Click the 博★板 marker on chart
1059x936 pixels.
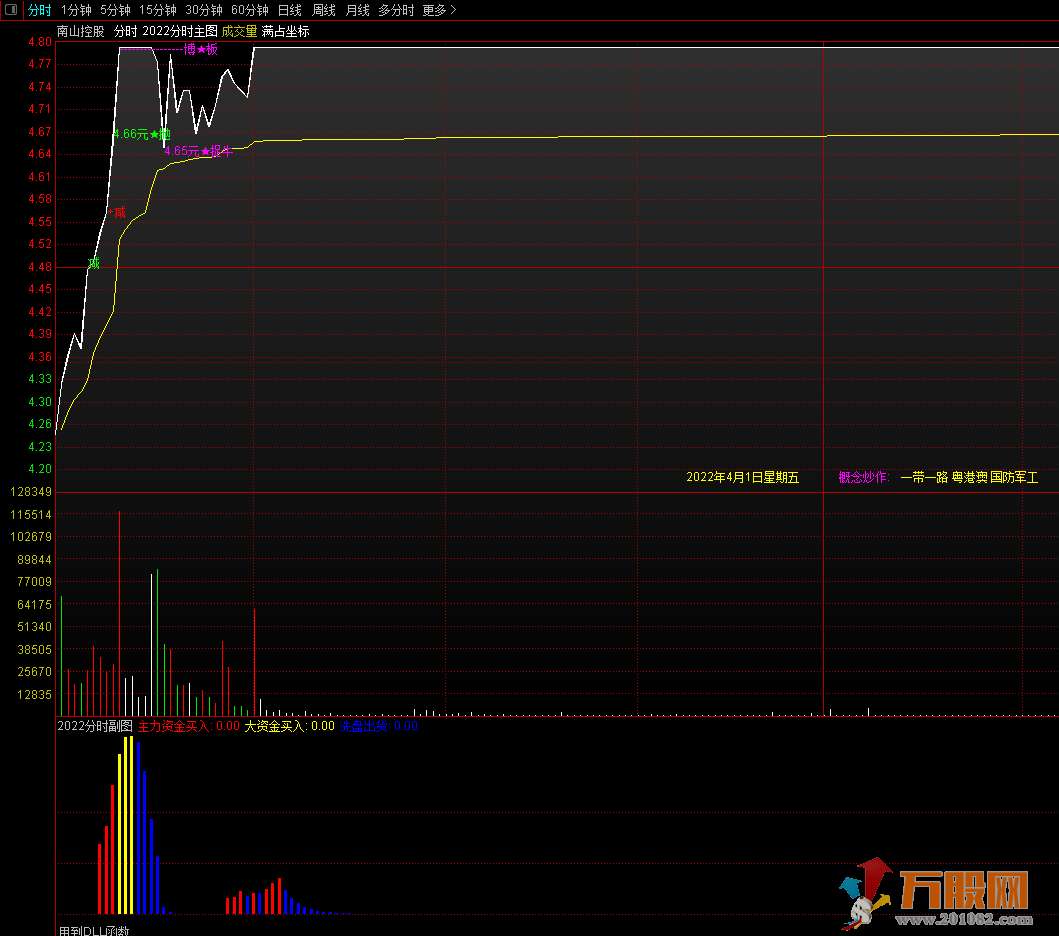click(x=201, y=49)
